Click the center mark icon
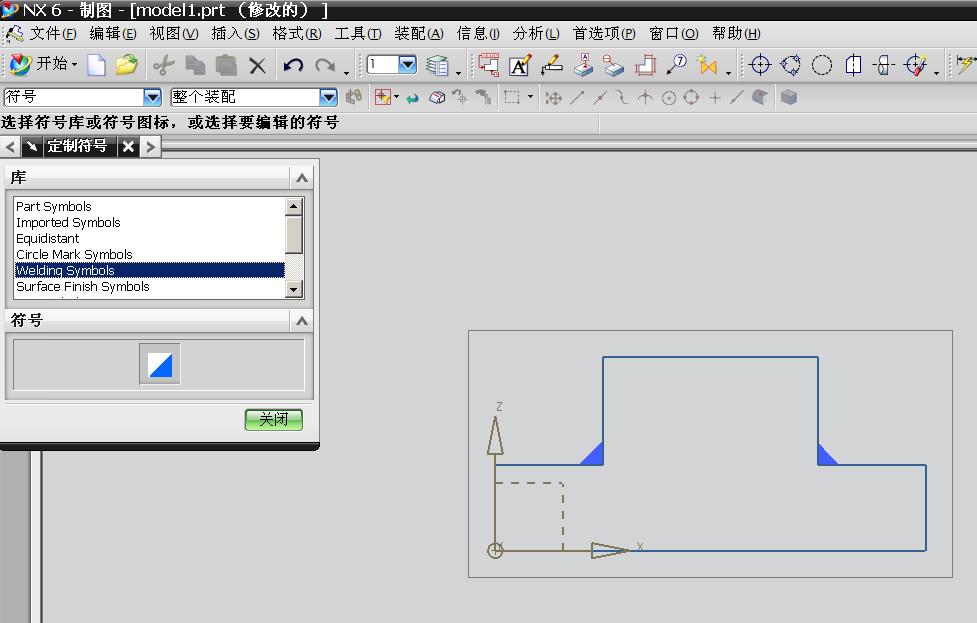 (760, 65)
